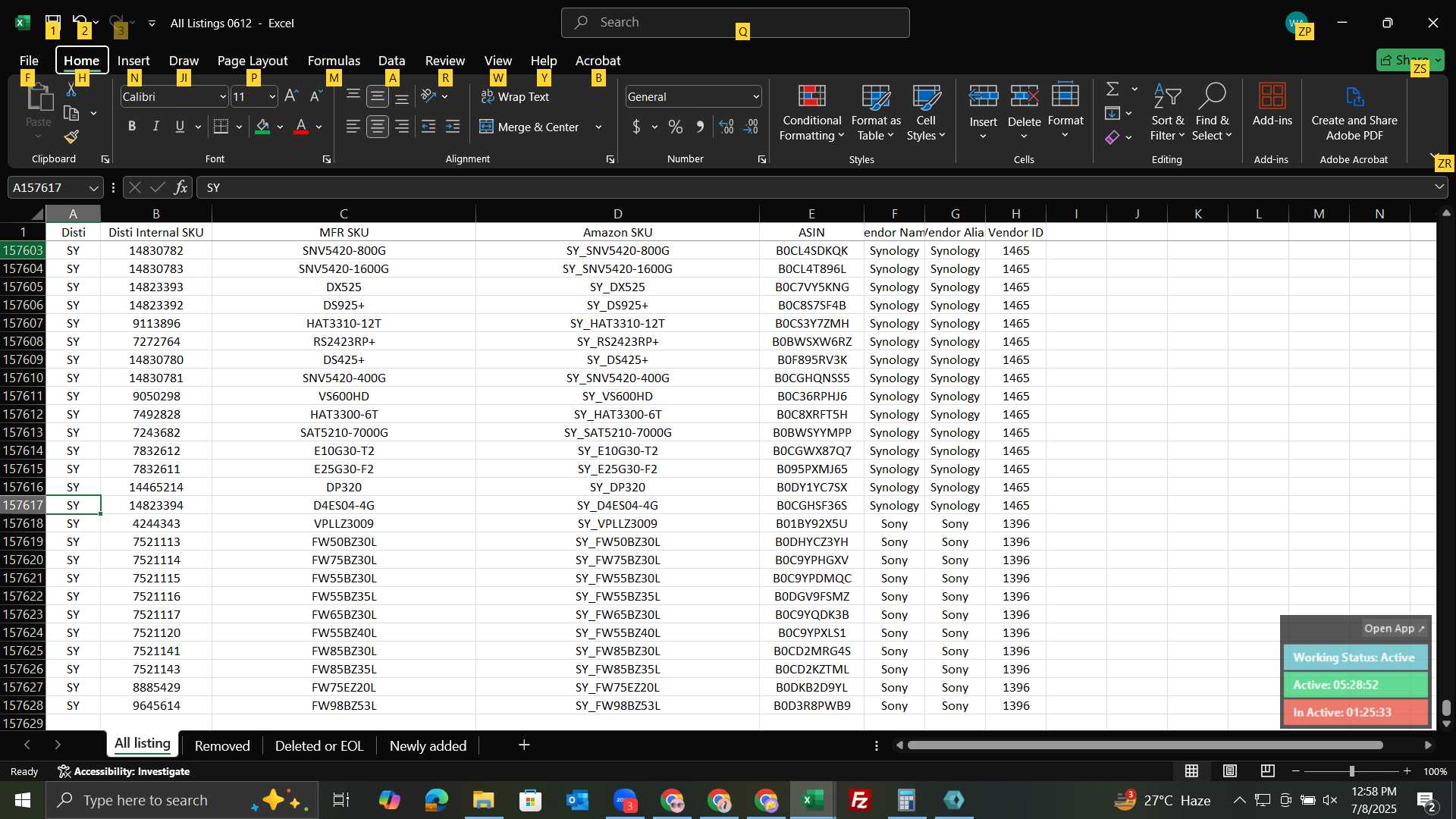Expand Format as Table menu
The height and width of the screenshot is (819, 1456).
point(876,112)
